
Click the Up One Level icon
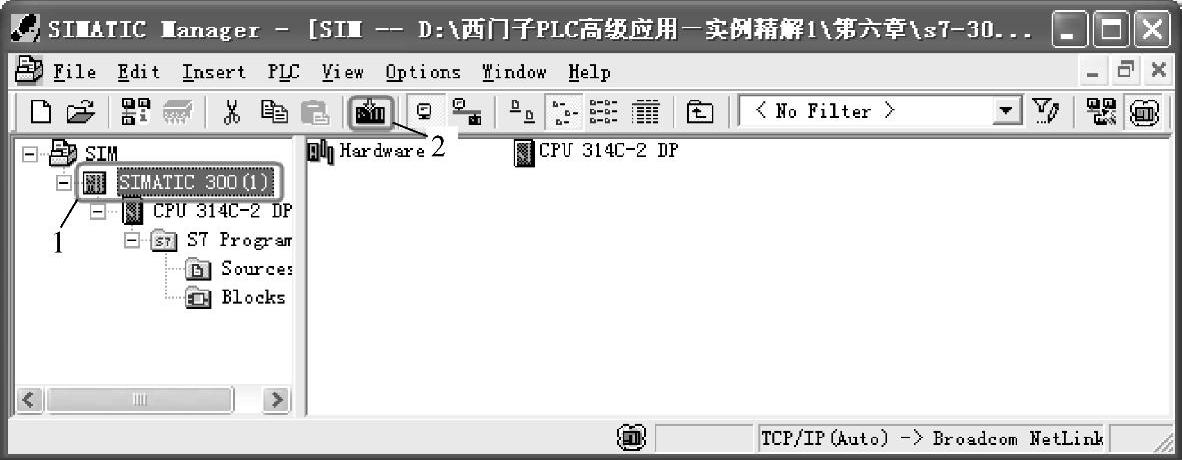tap(700, 112)
